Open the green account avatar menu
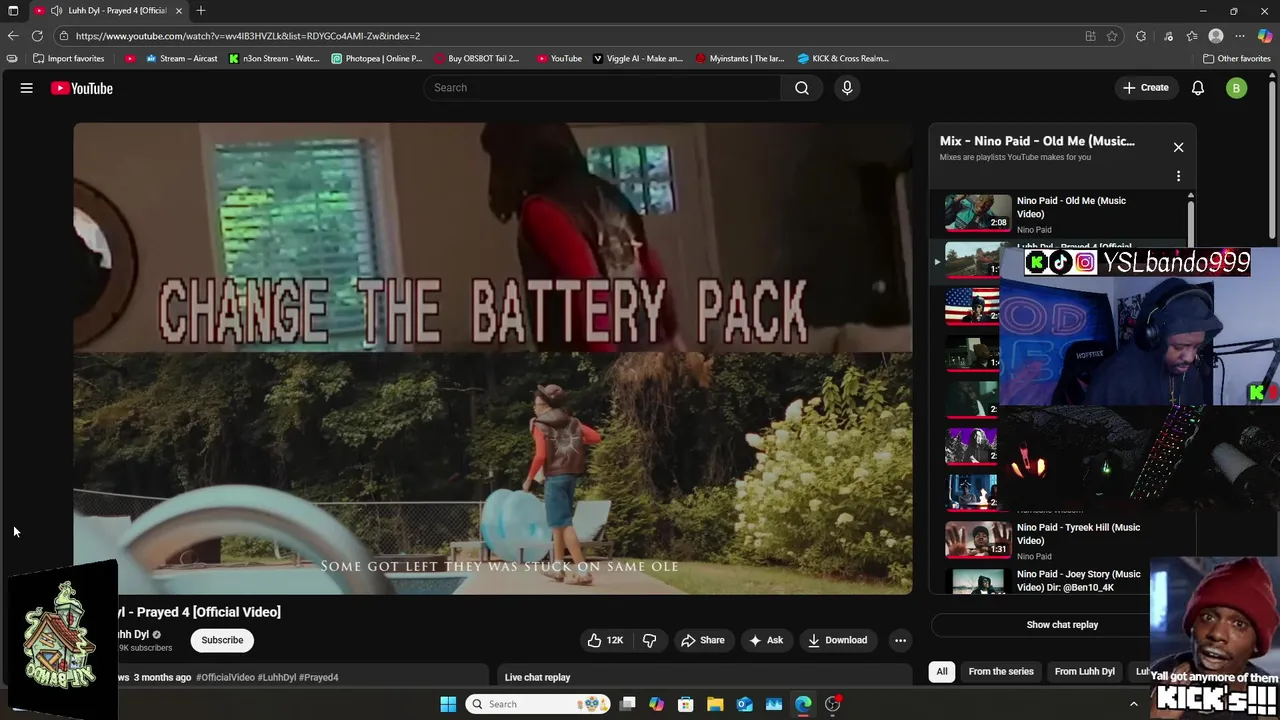Viewport: 1280px width, 720px height. click(x=1236, y=88)
